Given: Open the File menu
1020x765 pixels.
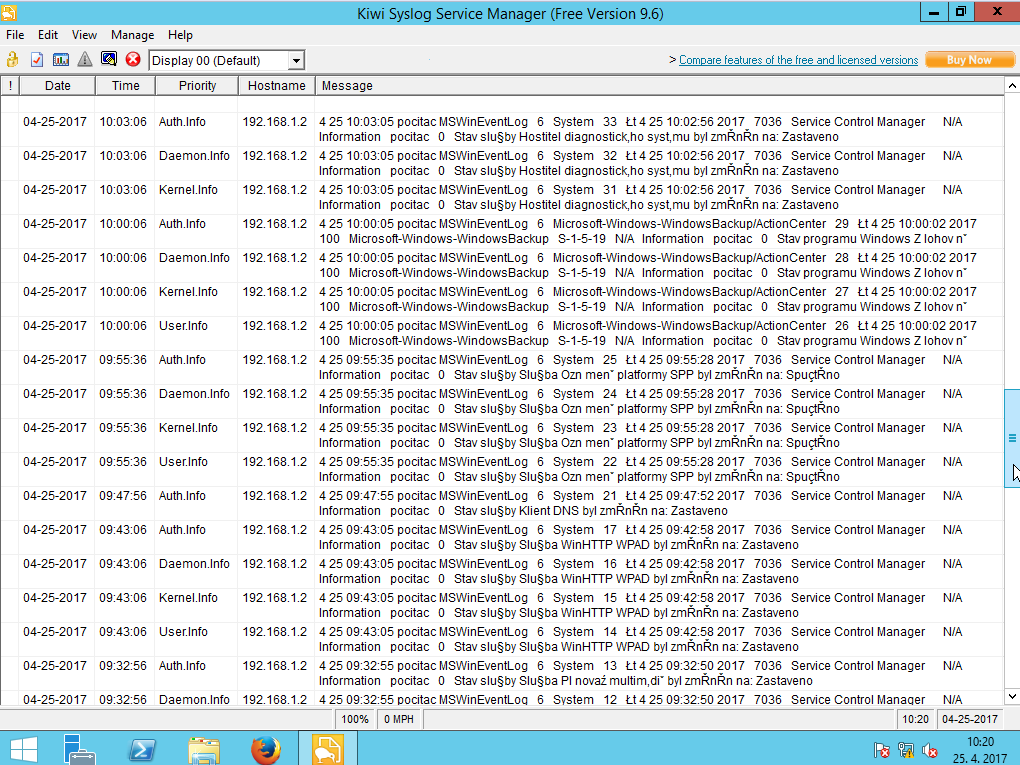Looking at the screenshot, I should pyautogui.click(x=15, y=34).
